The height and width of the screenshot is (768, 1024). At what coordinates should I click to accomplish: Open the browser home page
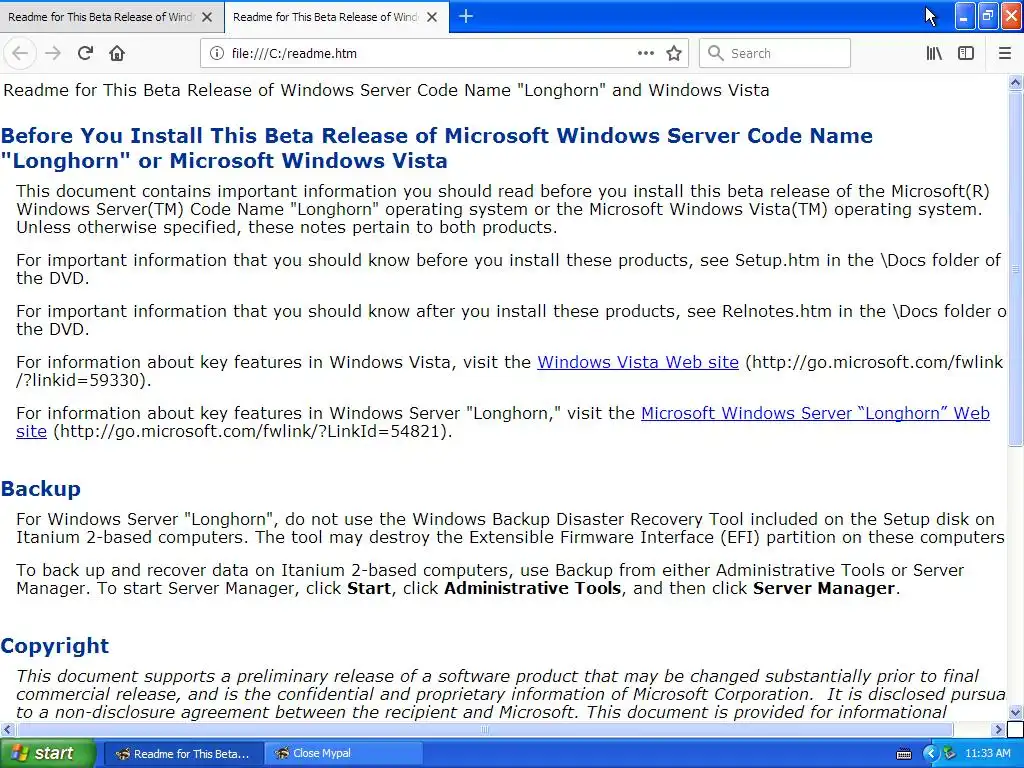coord(117,54)
